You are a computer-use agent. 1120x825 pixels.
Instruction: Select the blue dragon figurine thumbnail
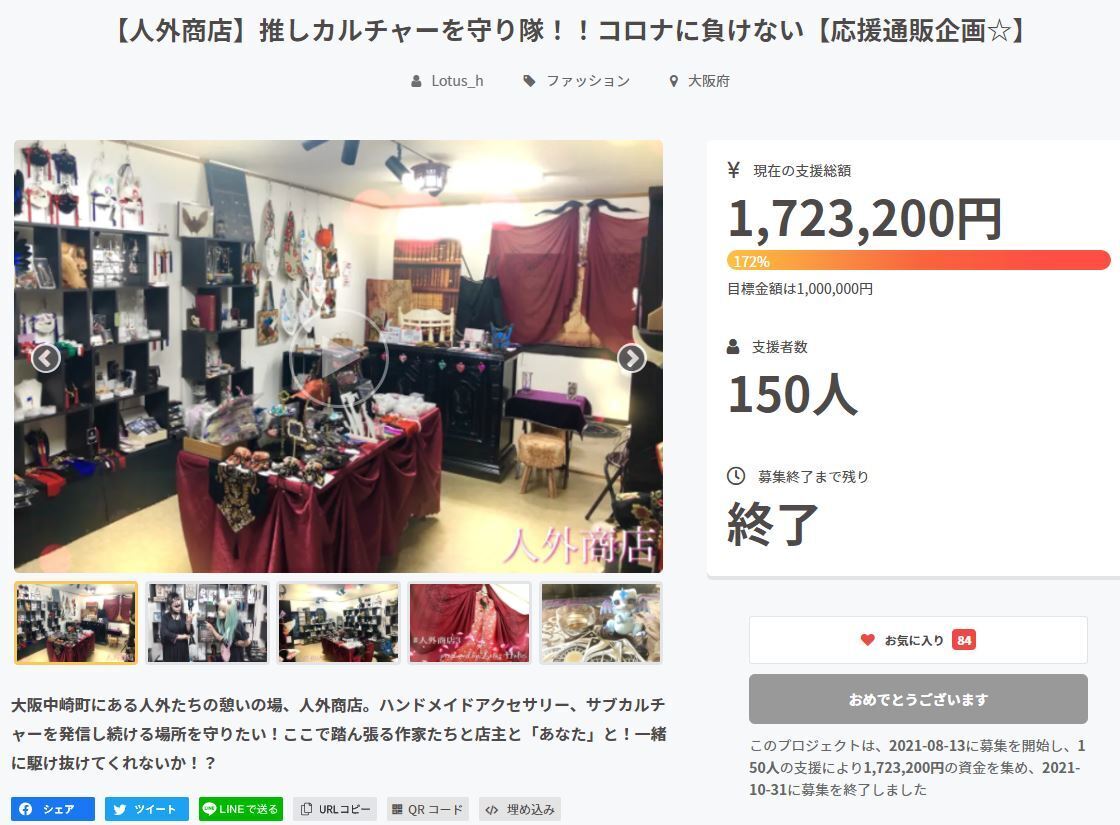point(601,623)
